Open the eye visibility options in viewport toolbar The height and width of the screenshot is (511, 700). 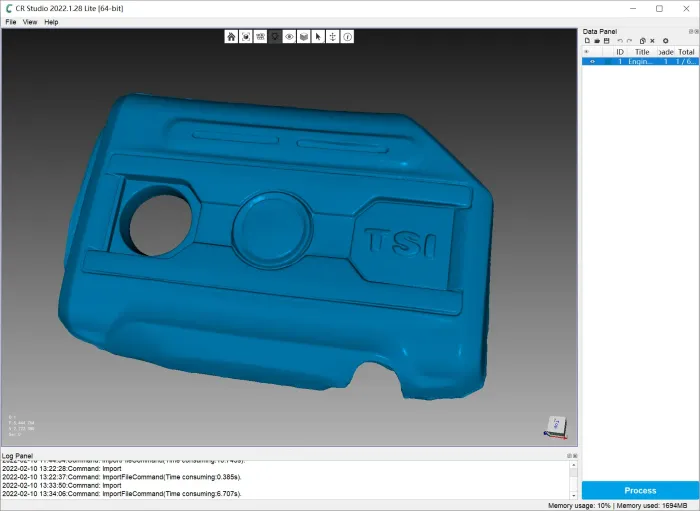289,37
